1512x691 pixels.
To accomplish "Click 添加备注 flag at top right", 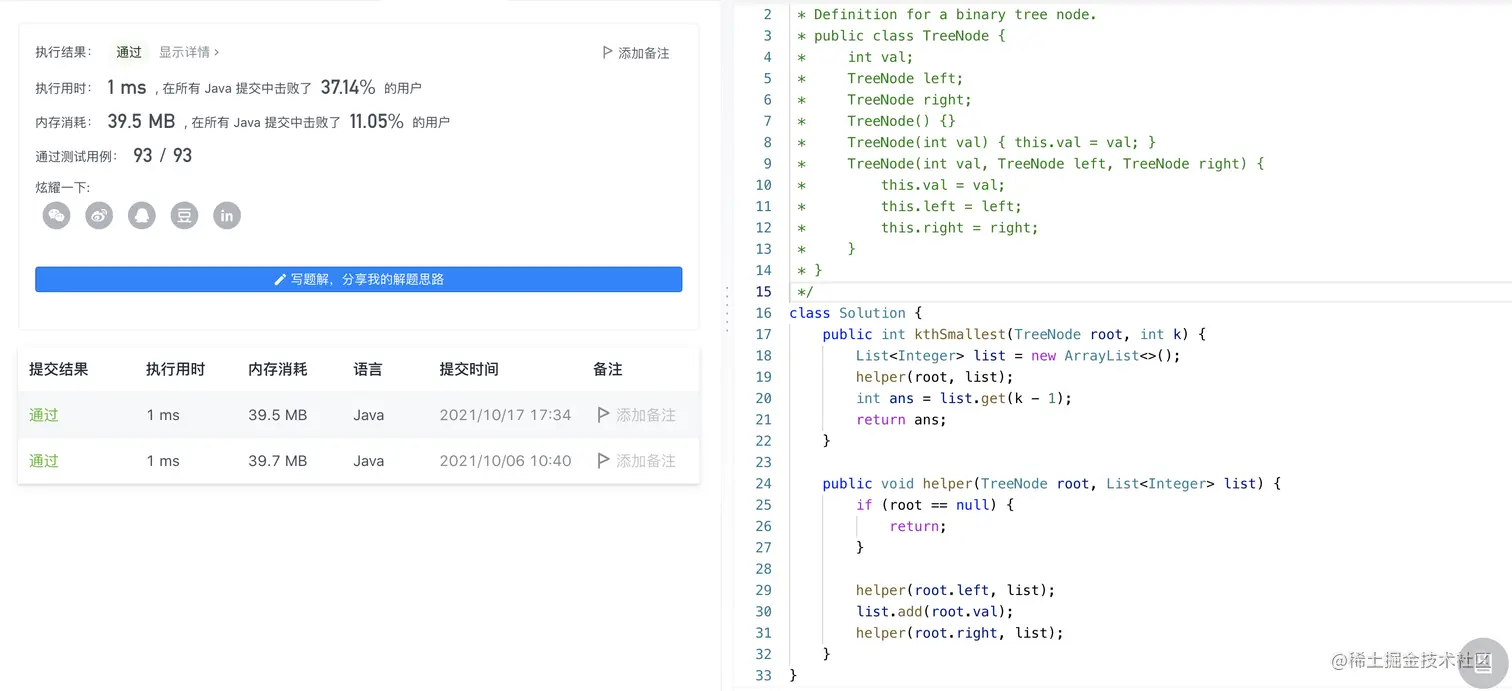I will (x=636, y=53).
